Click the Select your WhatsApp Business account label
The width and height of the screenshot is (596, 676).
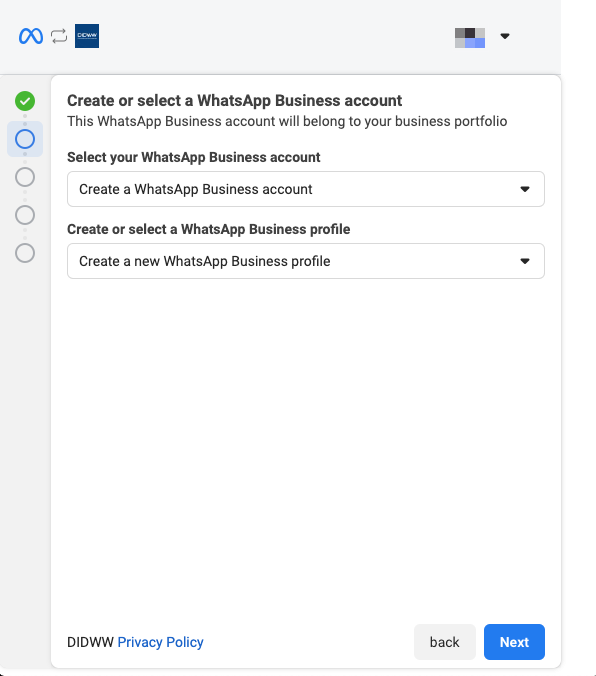(x=194, y=158)
